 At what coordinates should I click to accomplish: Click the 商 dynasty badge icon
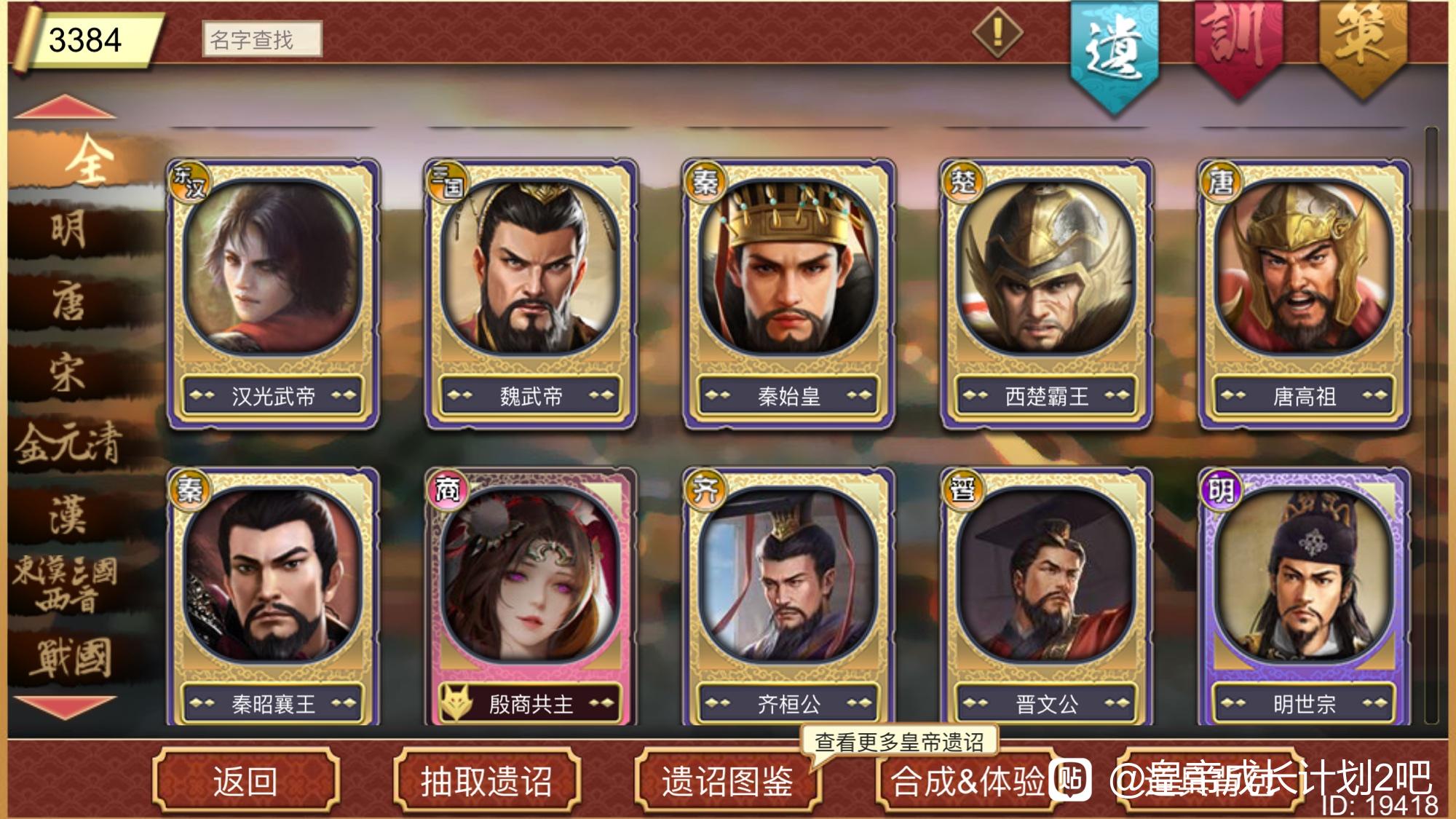click(x=447, y=489)
